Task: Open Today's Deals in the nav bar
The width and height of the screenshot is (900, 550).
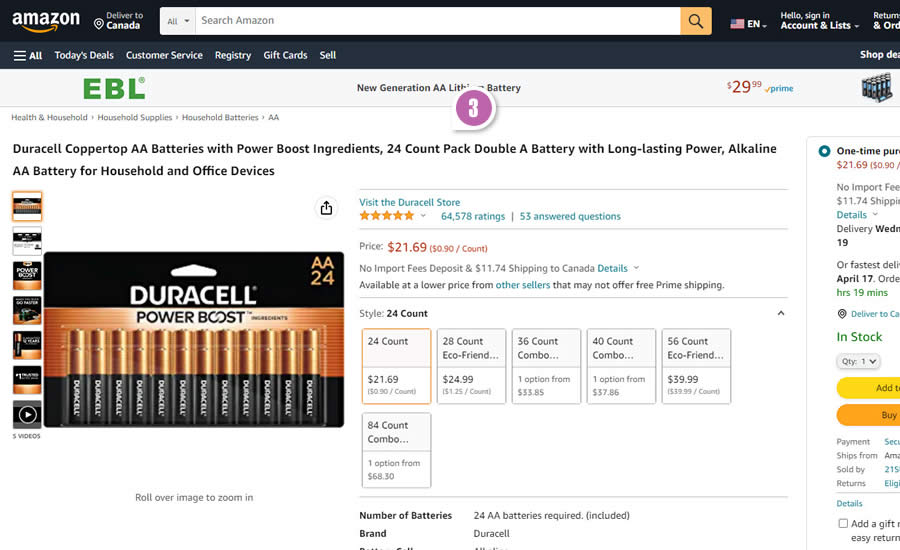Action: pos(84,55)
